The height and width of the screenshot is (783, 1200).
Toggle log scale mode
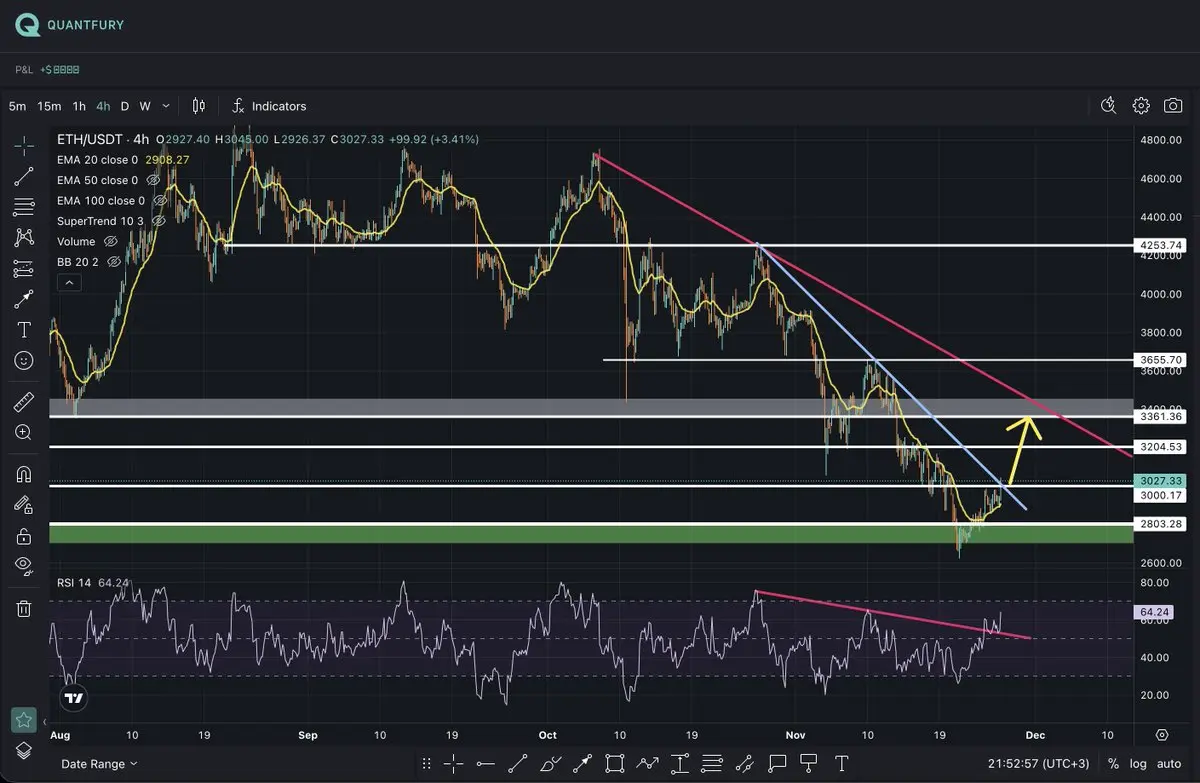tap(1138, 764)
